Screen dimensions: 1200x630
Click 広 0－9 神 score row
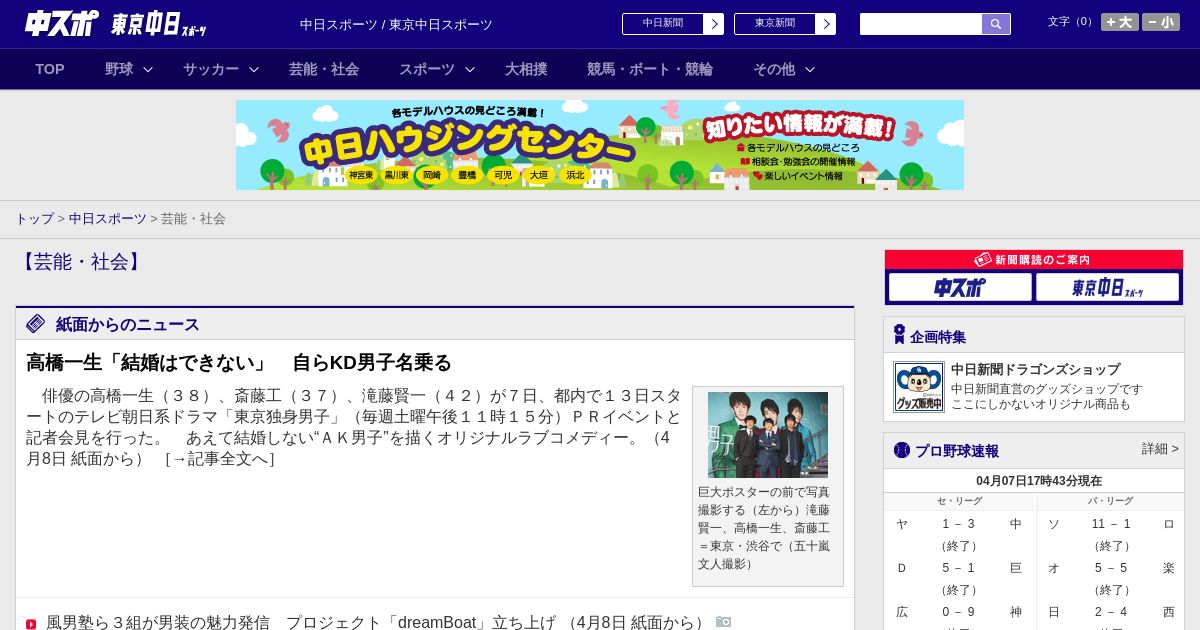coord(959,612)
